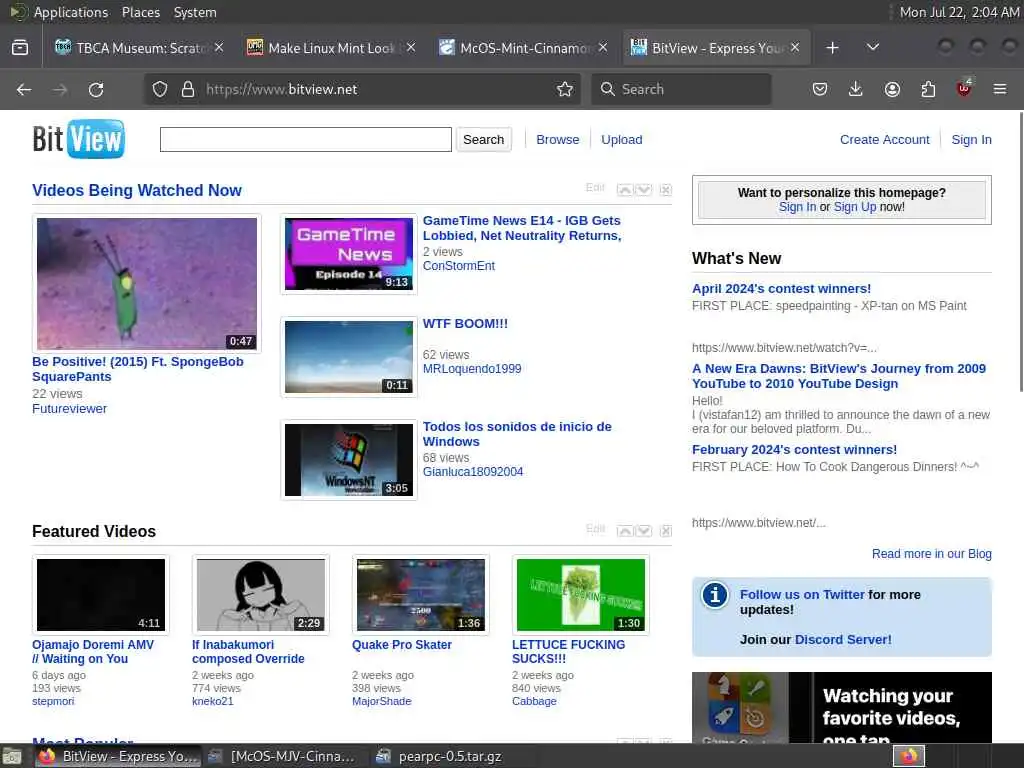
Task: Open the uBlock Origin extension icon
Action: [964, 88]
